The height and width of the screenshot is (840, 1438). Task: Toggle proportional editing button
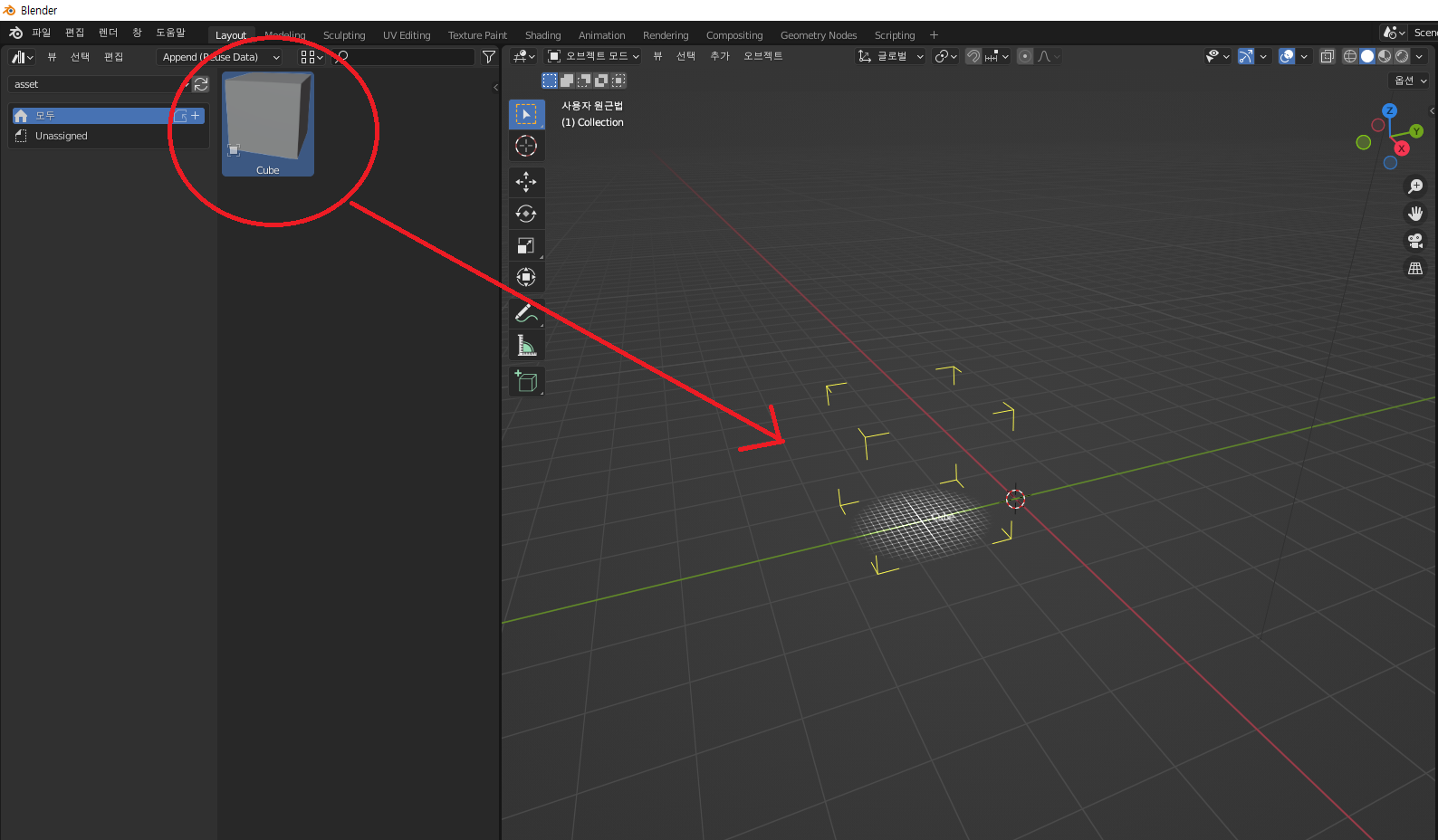1025,56
